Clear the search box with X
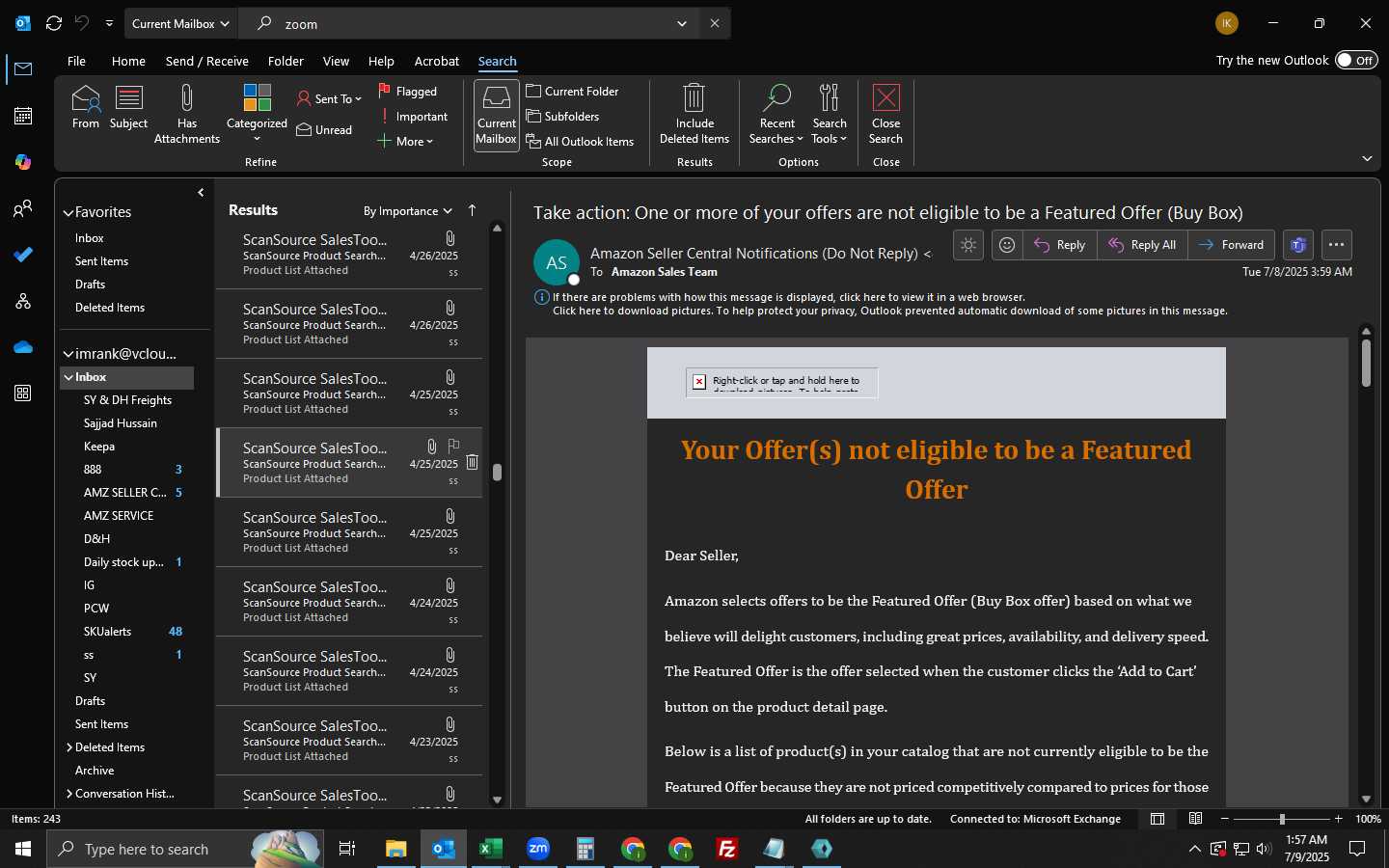 click(715, 23)
